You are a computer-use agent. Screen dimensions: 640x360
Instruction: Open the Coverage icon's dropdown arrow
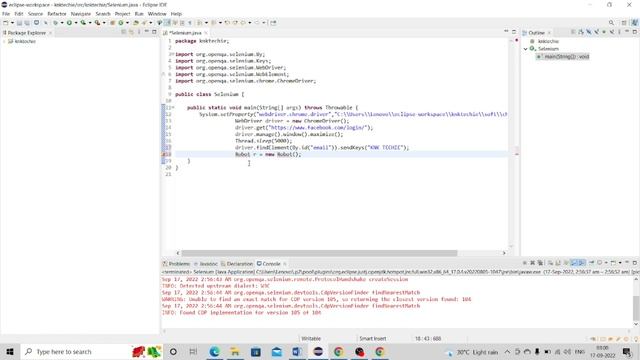pos(90,23)
